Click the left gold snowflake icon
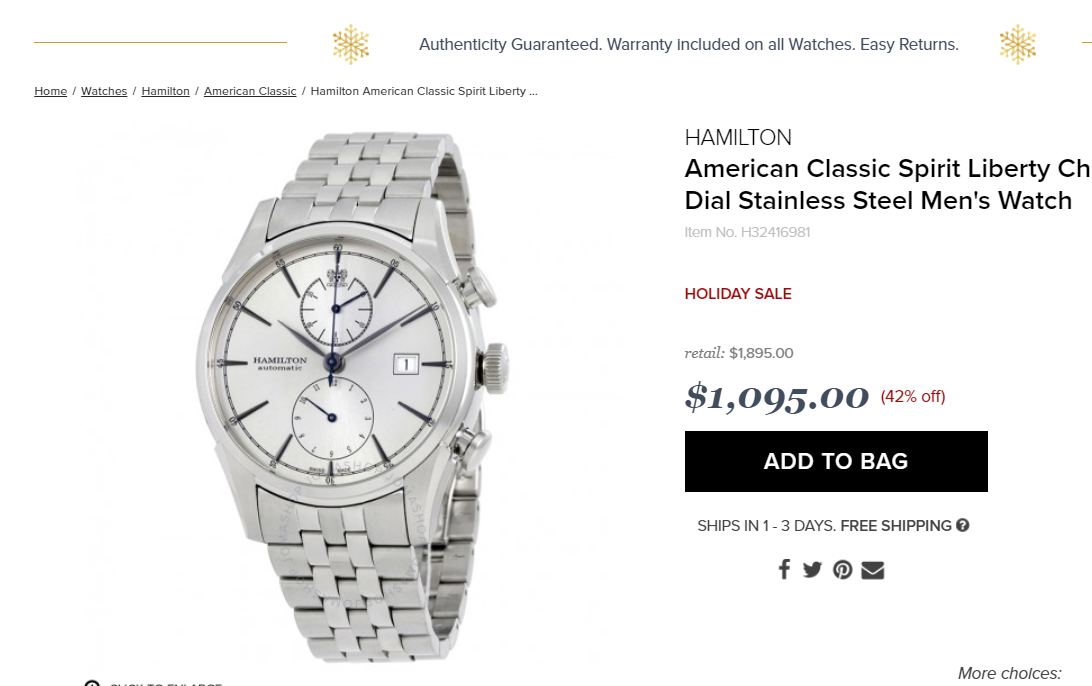 click(x=351, y=45)
